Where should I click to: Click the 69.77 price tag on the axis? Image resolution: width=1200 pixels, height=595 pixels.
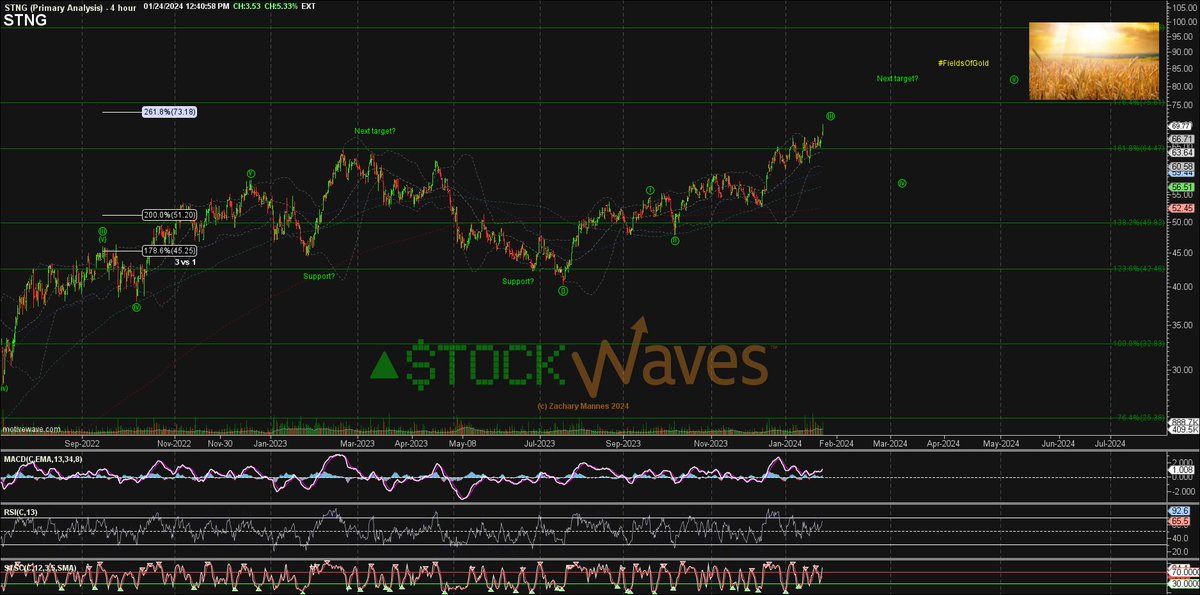pos(1178,127)
